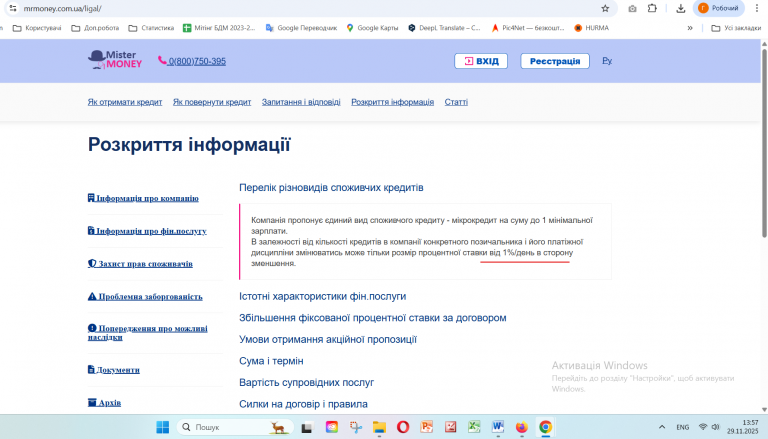This screenshot has height=439, width=768.
Task: Open Як отримати кредит menu item
Action: coord(125,102)
